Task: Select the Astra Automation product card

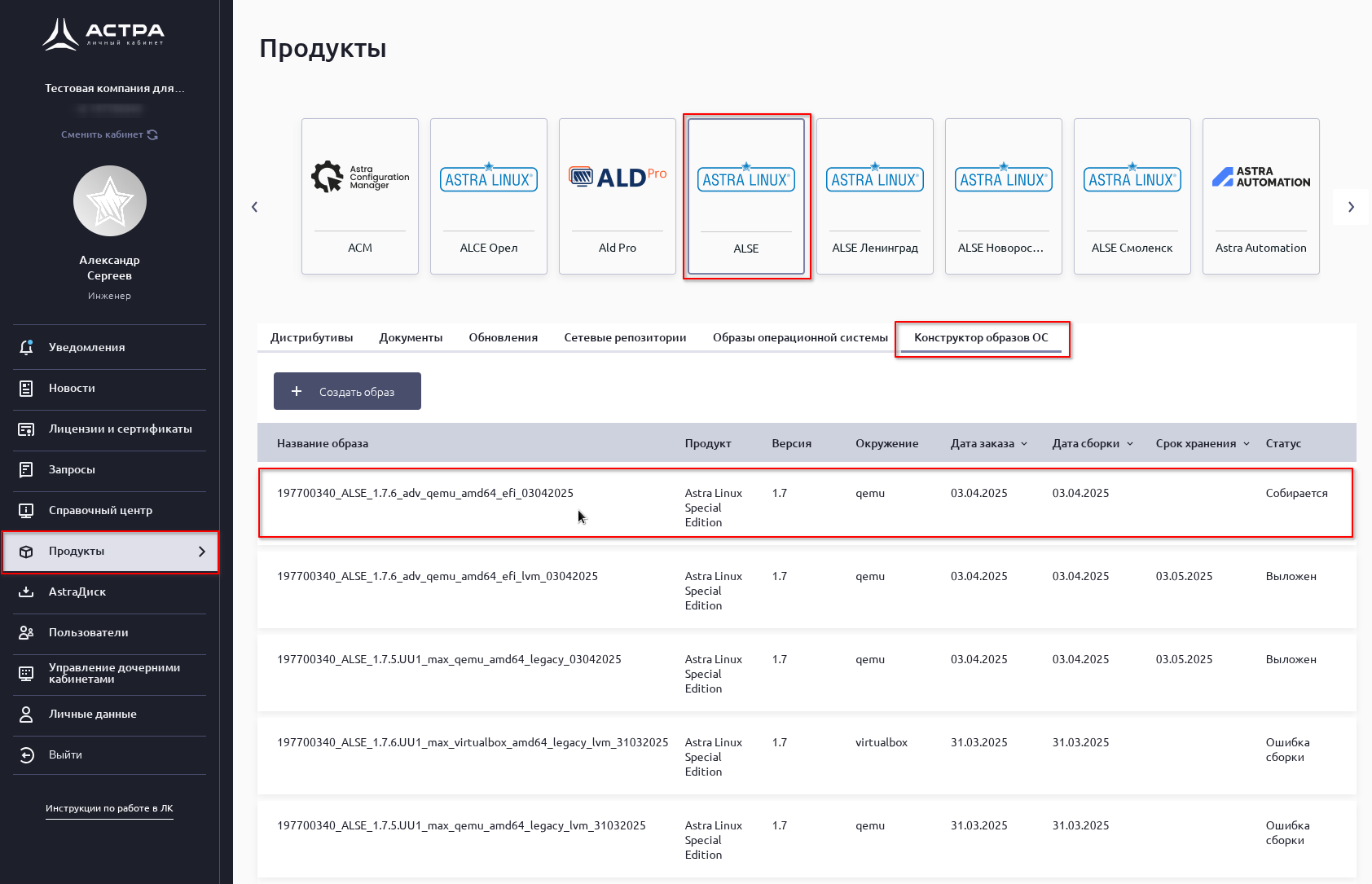Action: (1260, 196)
